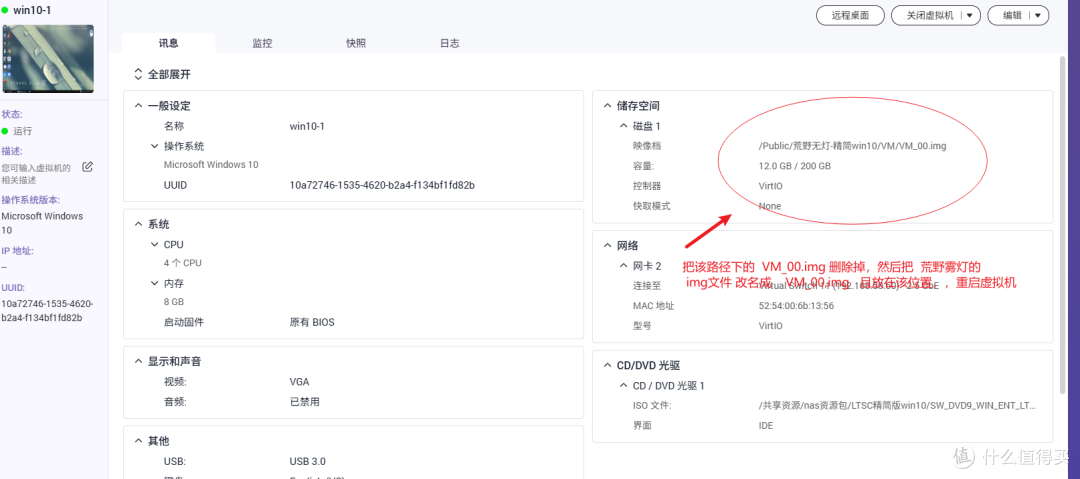The image size is (1080, 479).
Task: Expand the 内存 row
Action: click(154, 283)
